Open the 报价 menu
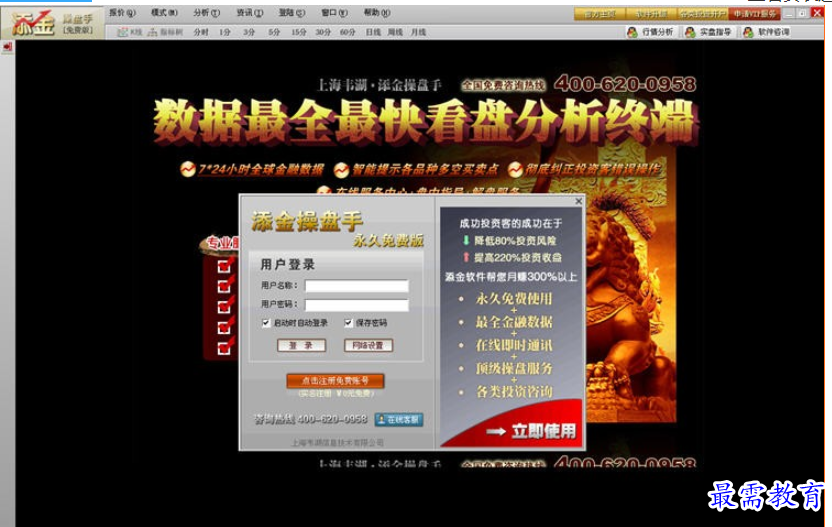The image size is (832, 527). [122, 13]
